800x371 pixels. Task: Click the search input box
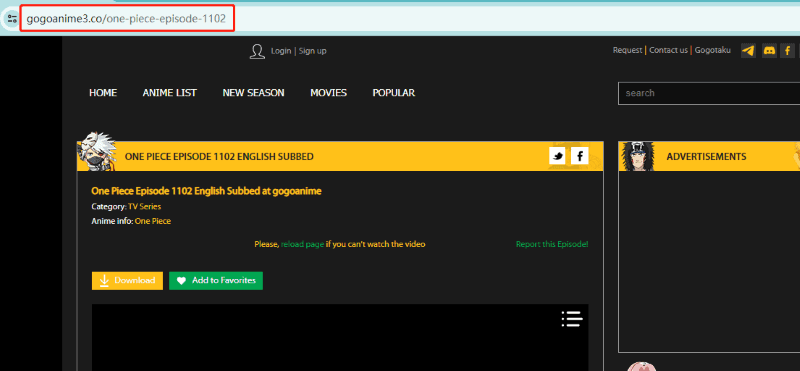tap(709, 93)
